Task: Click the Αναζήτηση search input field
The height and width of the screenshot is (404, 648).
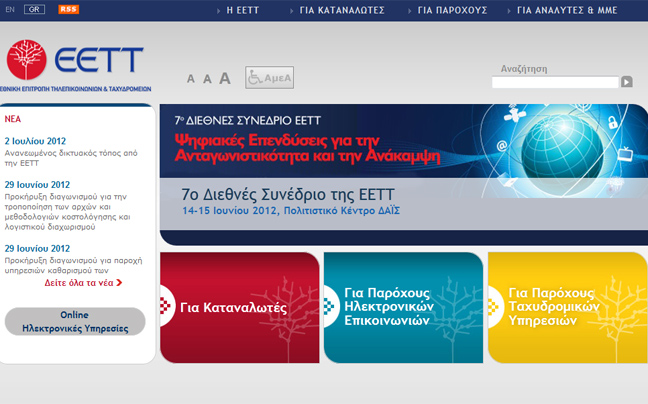Action: pyautogui.click(x=555, y=82)
